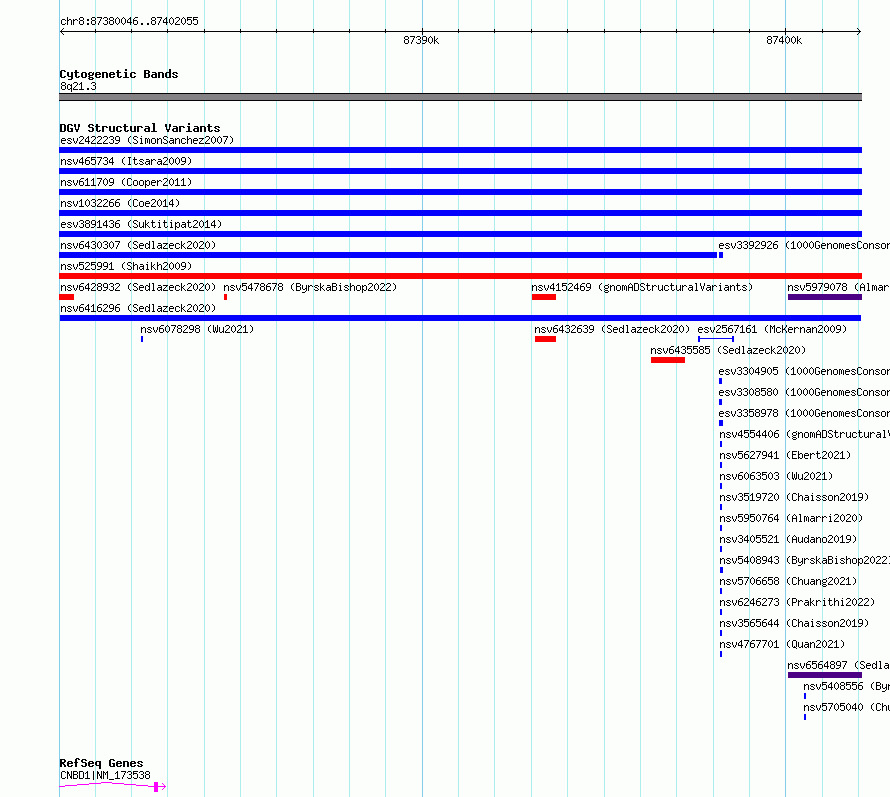Select the nsv6430307 (Sedlazeck2020) variant label
This screenshot has height=797, width=890.
pyautogui.click(x=138, y=245)
